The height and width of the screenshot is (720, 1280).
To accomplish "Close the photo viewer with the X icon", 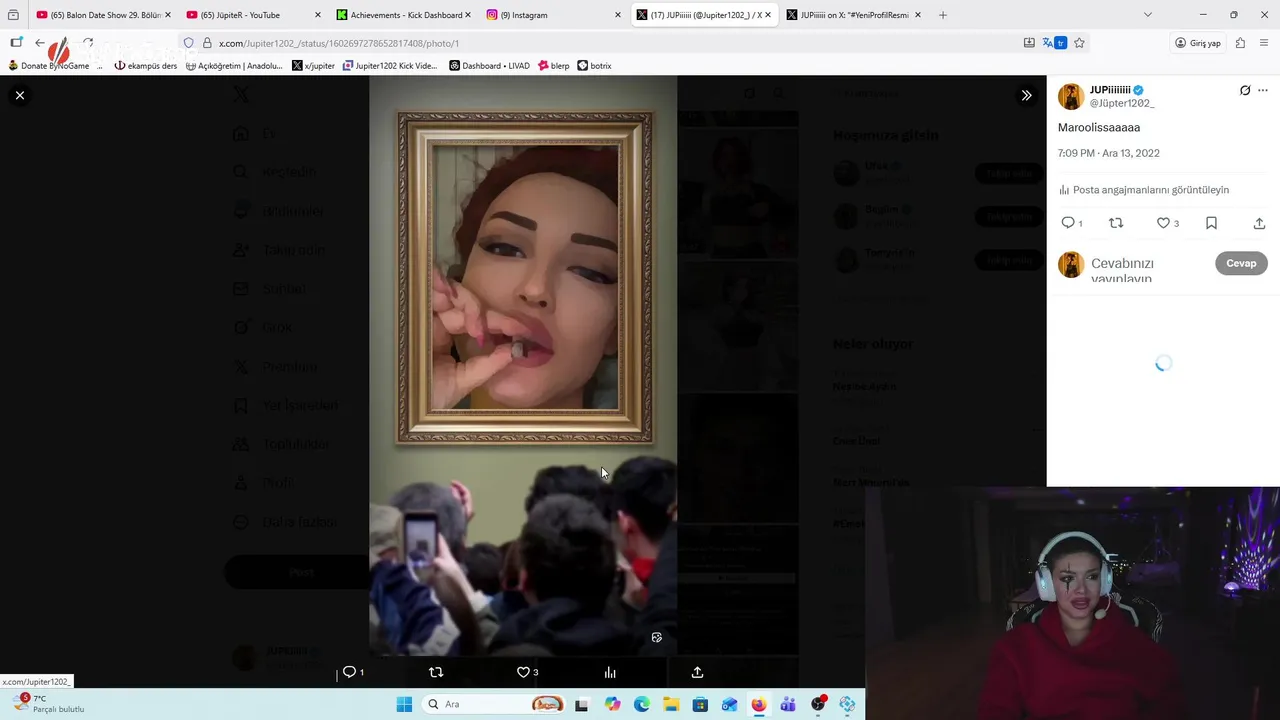I will [x=19, y=95].
